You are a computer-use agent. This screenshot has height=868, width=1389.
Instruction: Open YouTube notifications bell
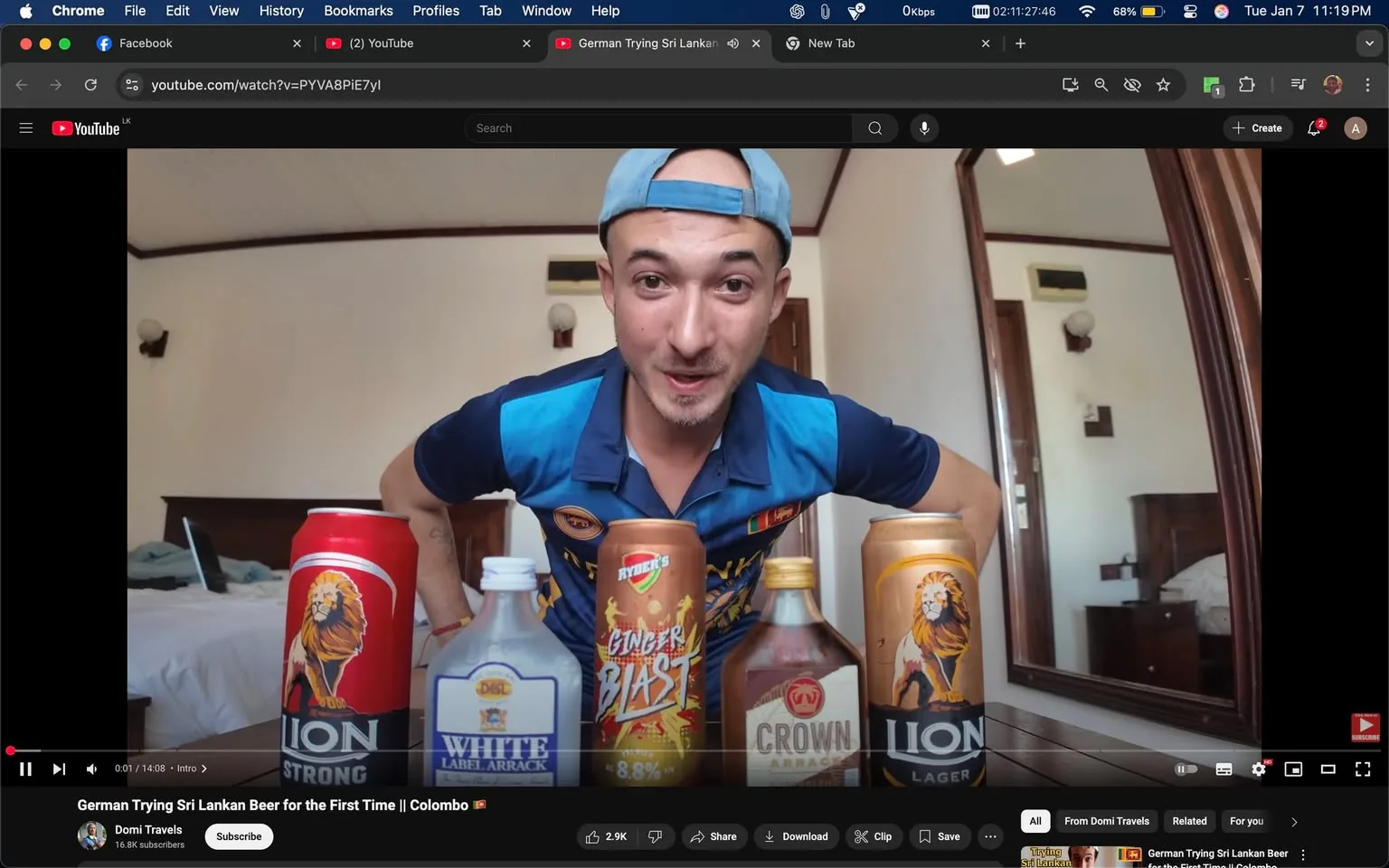pyautogui.click(x=1313, y=127)
